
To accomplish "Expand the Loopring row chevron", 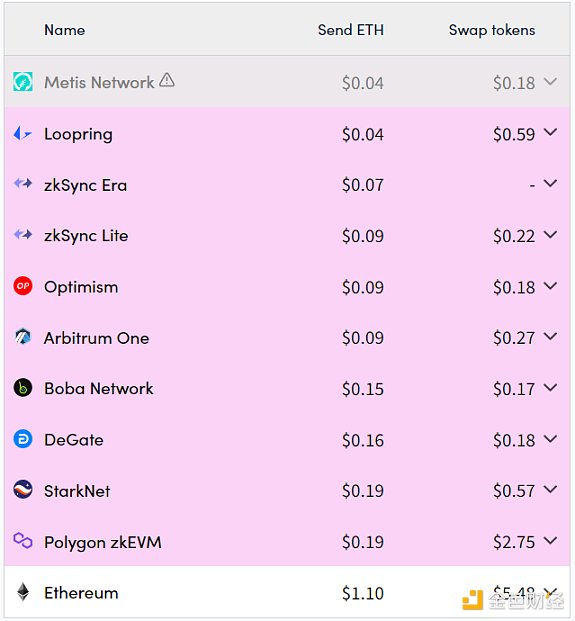I will [550, 132].
